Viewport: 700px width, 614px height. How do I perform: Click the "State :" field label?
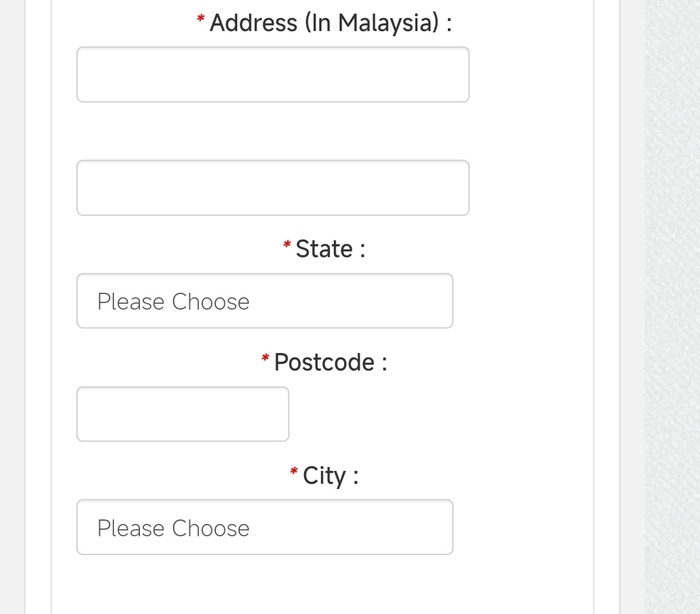(330, 249)
